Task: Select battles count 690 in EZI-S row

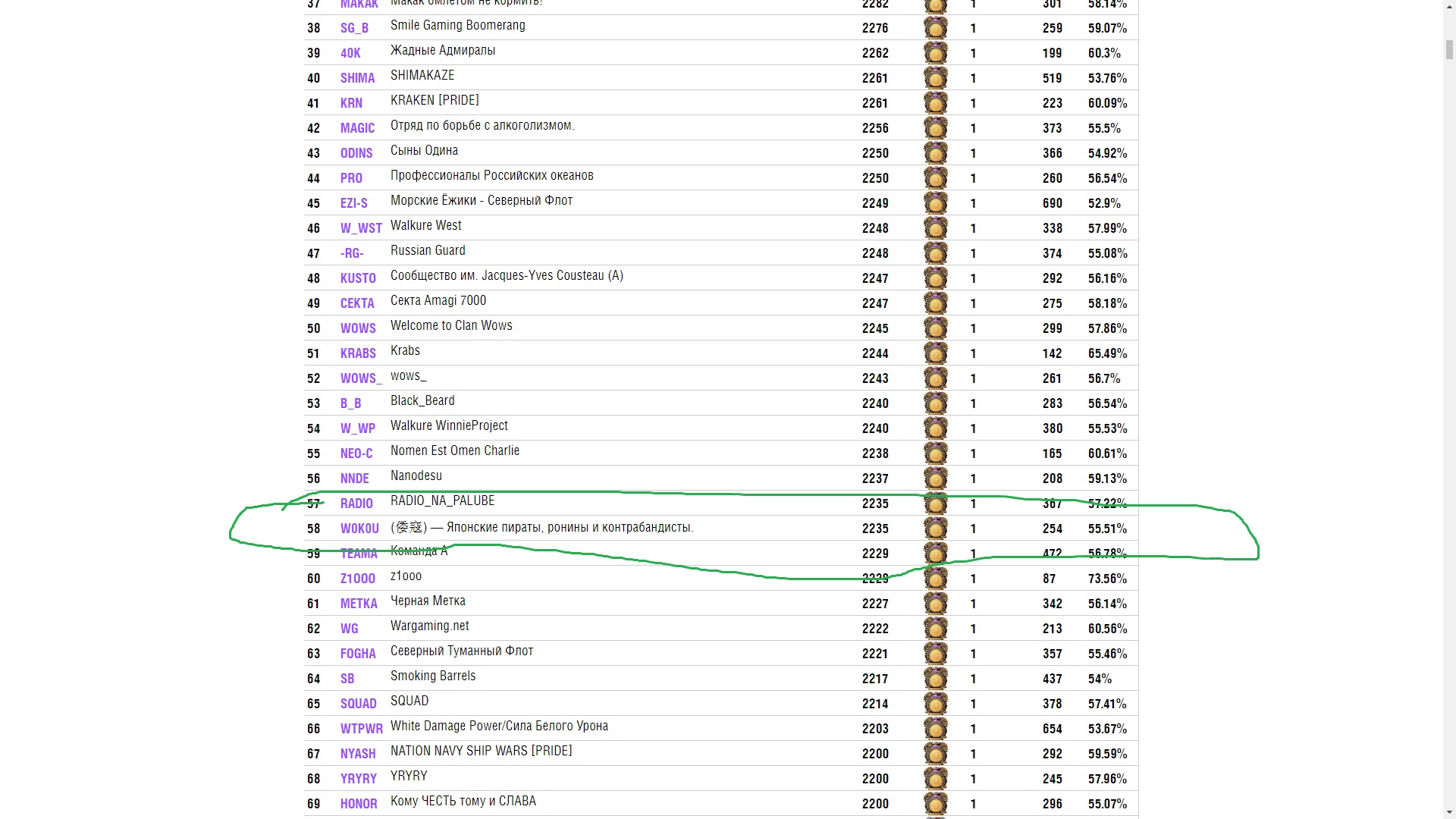Action: 1053,203
